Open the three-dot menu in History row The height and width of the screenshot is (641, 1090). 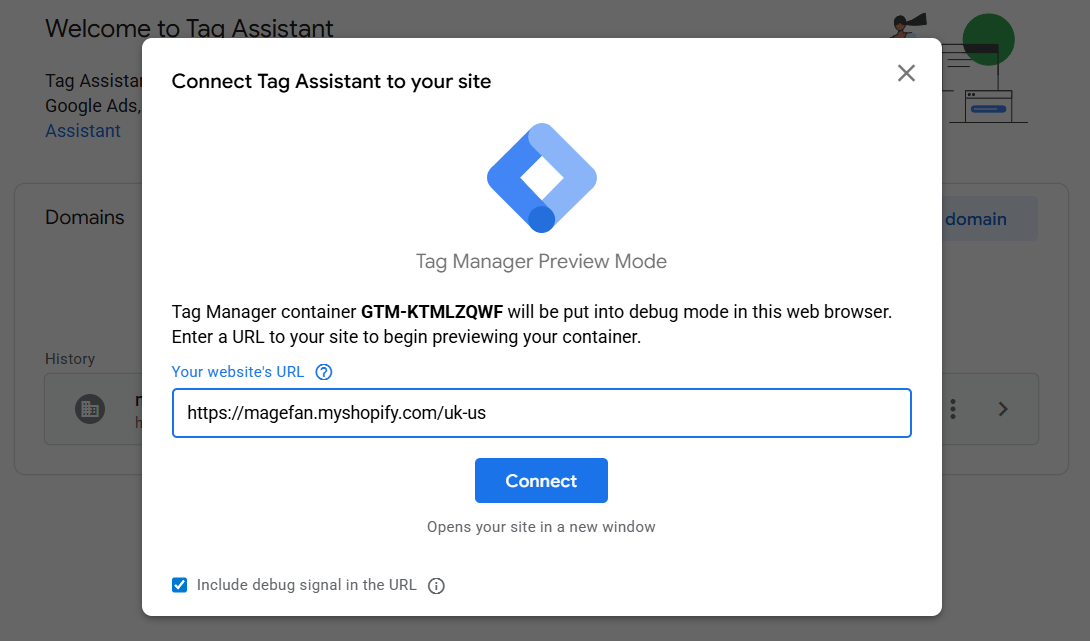[x=953, y=409]
